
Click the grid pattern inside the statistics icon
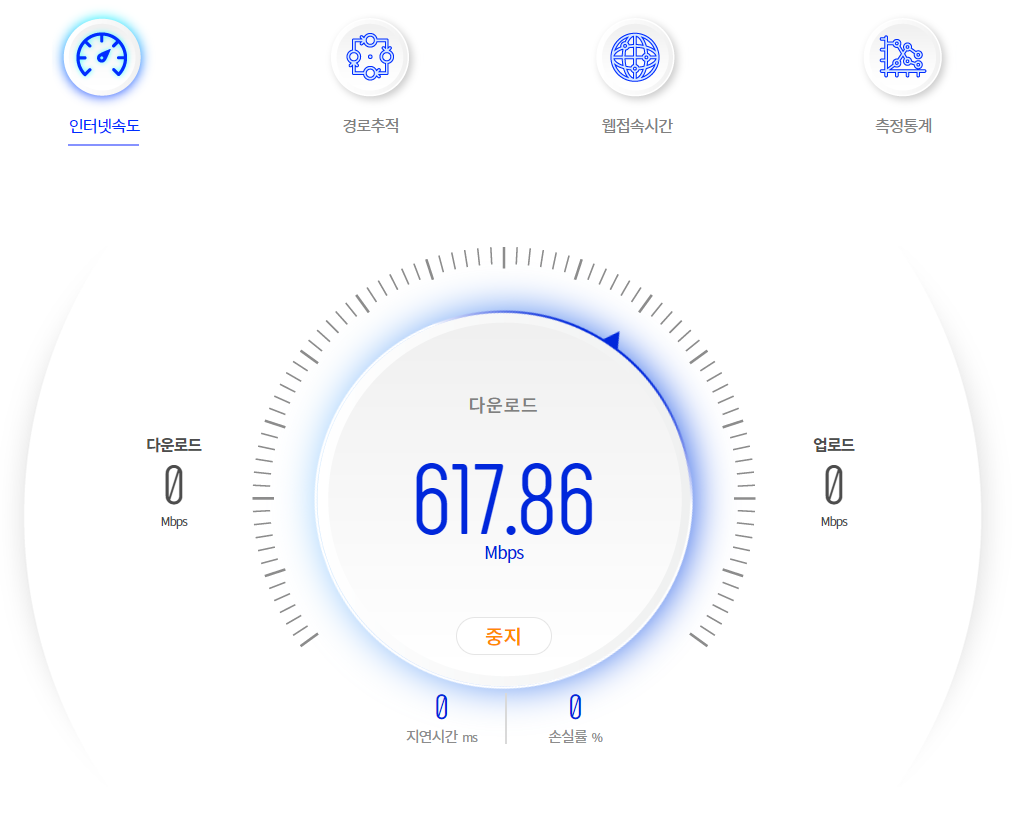(903, 58)
